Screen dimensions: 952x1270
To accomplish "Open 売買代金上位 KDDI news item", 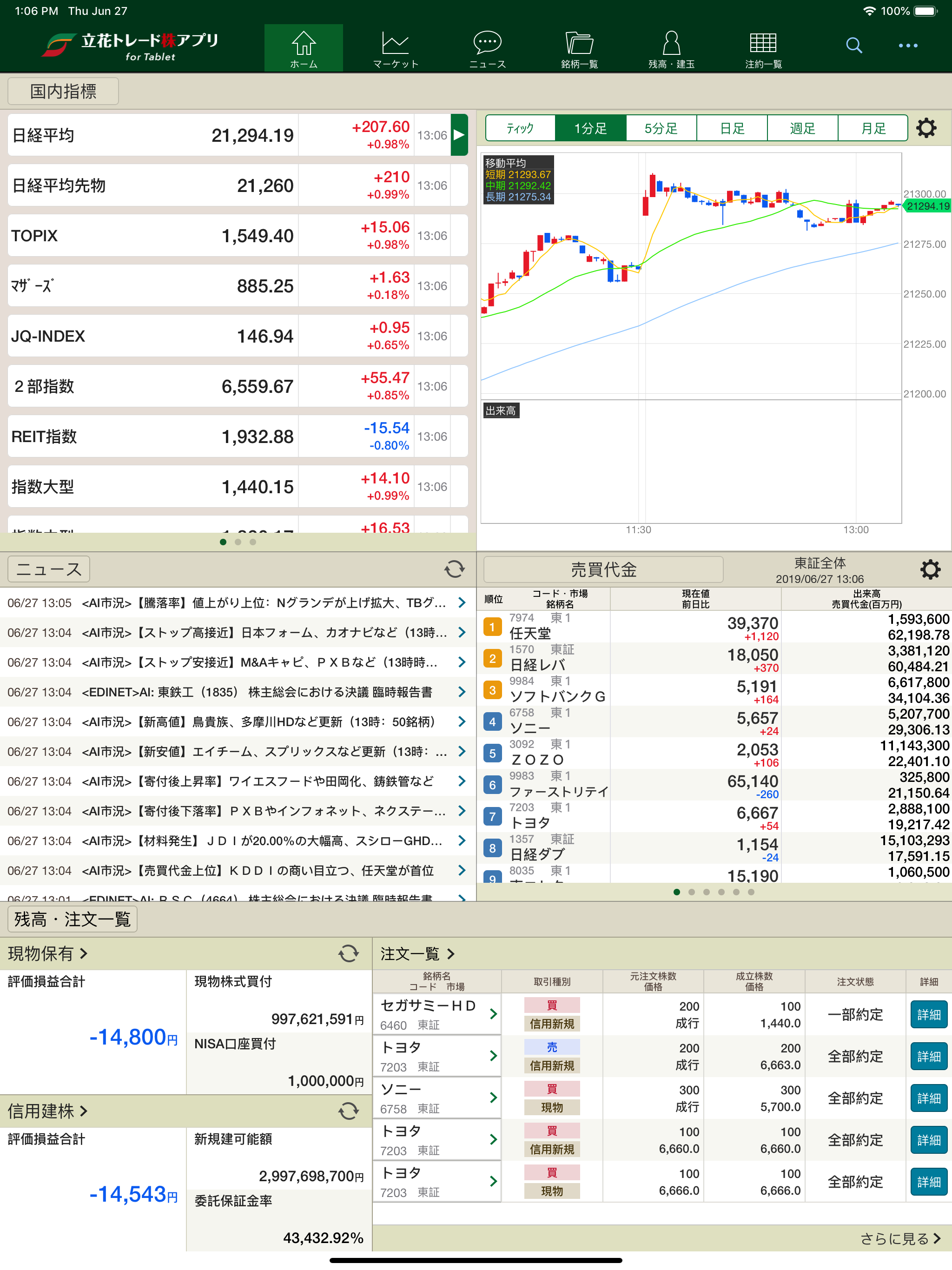I will pos(238,870).
